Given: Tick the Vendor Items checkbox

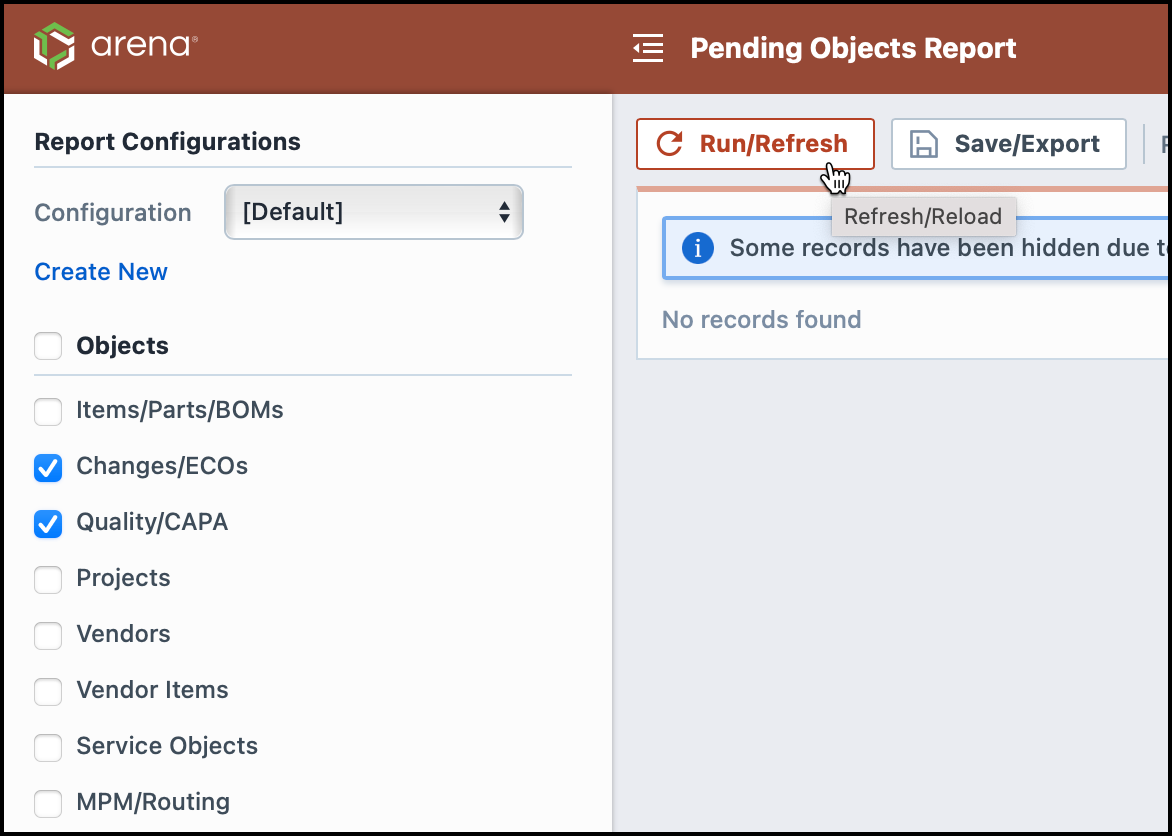Looking at the screenshot, I should point(48,692).
